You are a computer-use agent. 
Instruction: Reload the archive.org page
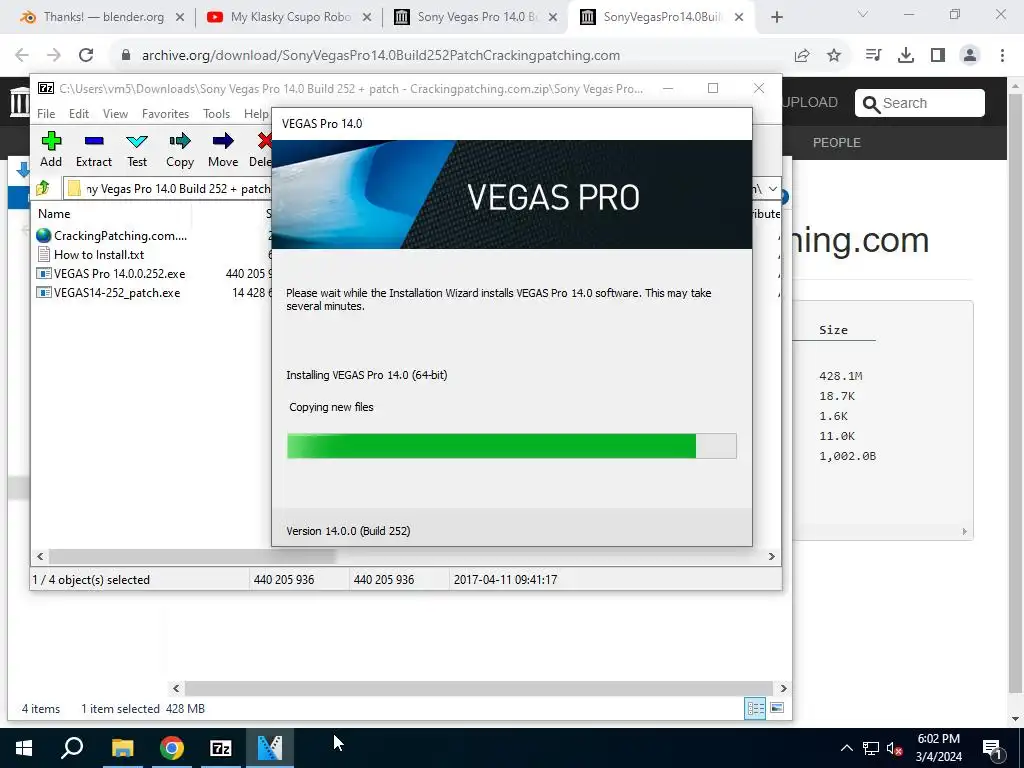point(86,56)
